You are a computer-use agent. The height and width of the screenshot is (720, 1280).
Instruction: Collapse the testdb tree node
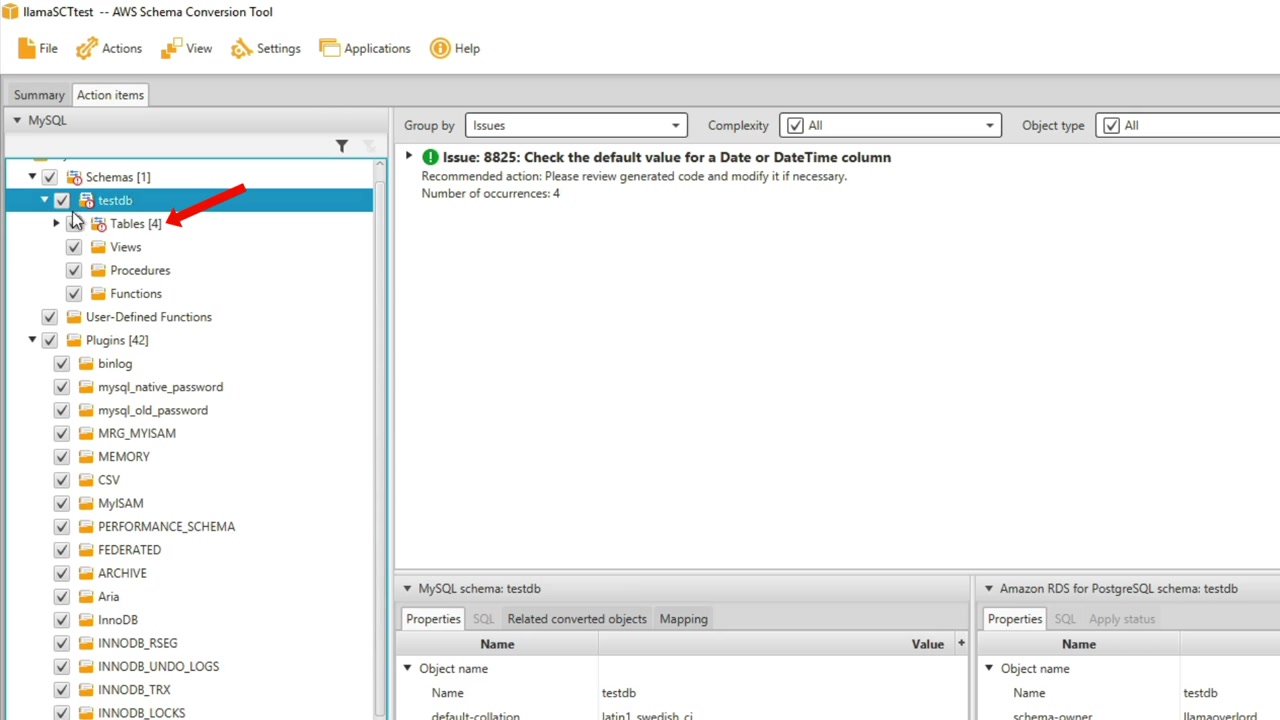tap(44, 200)
